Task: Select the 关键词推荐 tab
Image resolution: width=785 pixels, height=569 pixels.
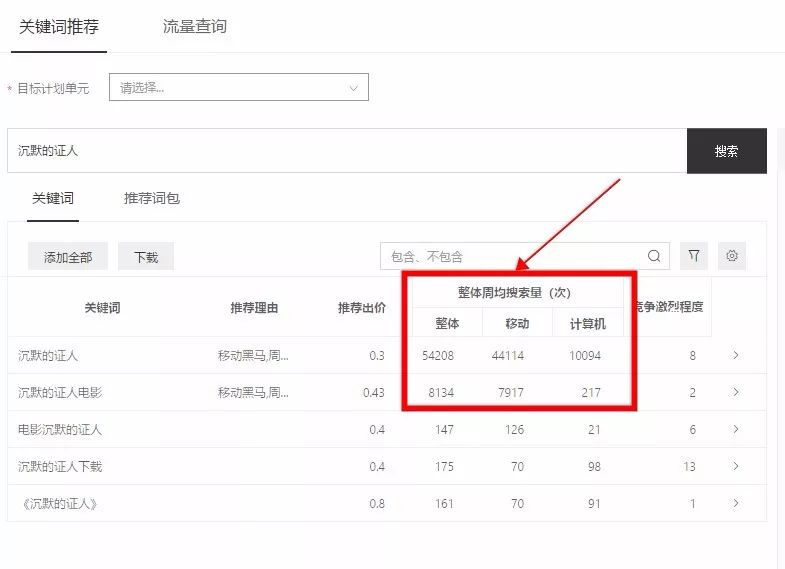Action: coord(59,27)
